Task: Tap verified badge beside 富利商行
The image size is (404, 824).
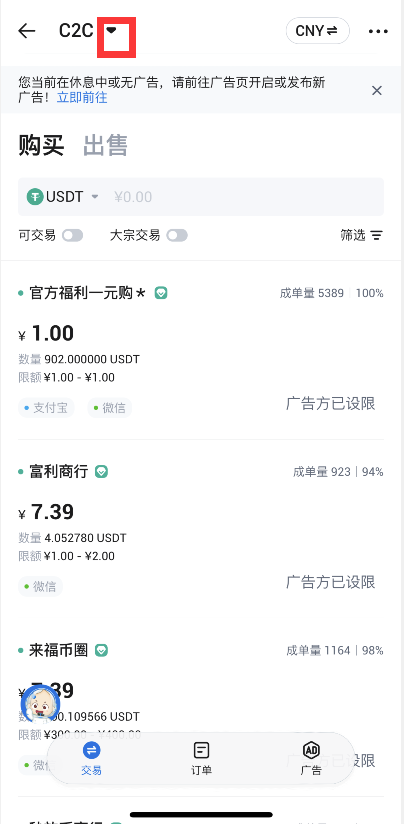Action: pos(101,471)
